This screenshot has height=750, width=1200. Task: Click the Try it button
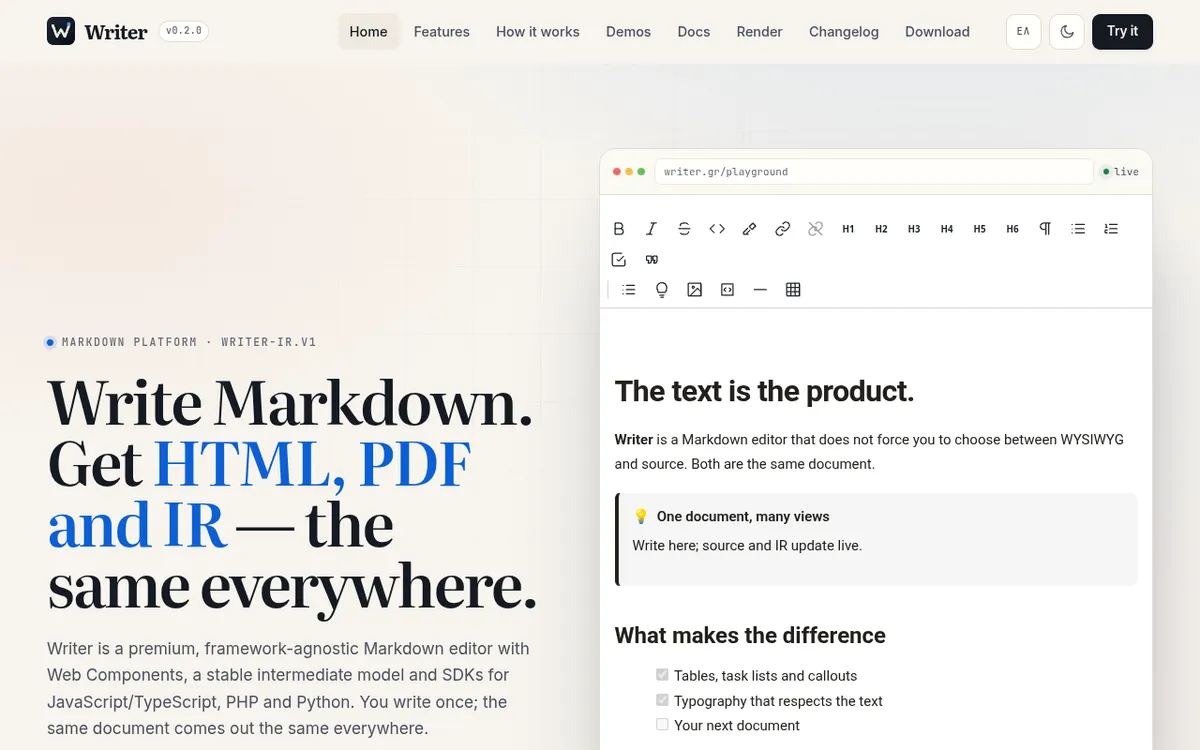point(1122,32)
